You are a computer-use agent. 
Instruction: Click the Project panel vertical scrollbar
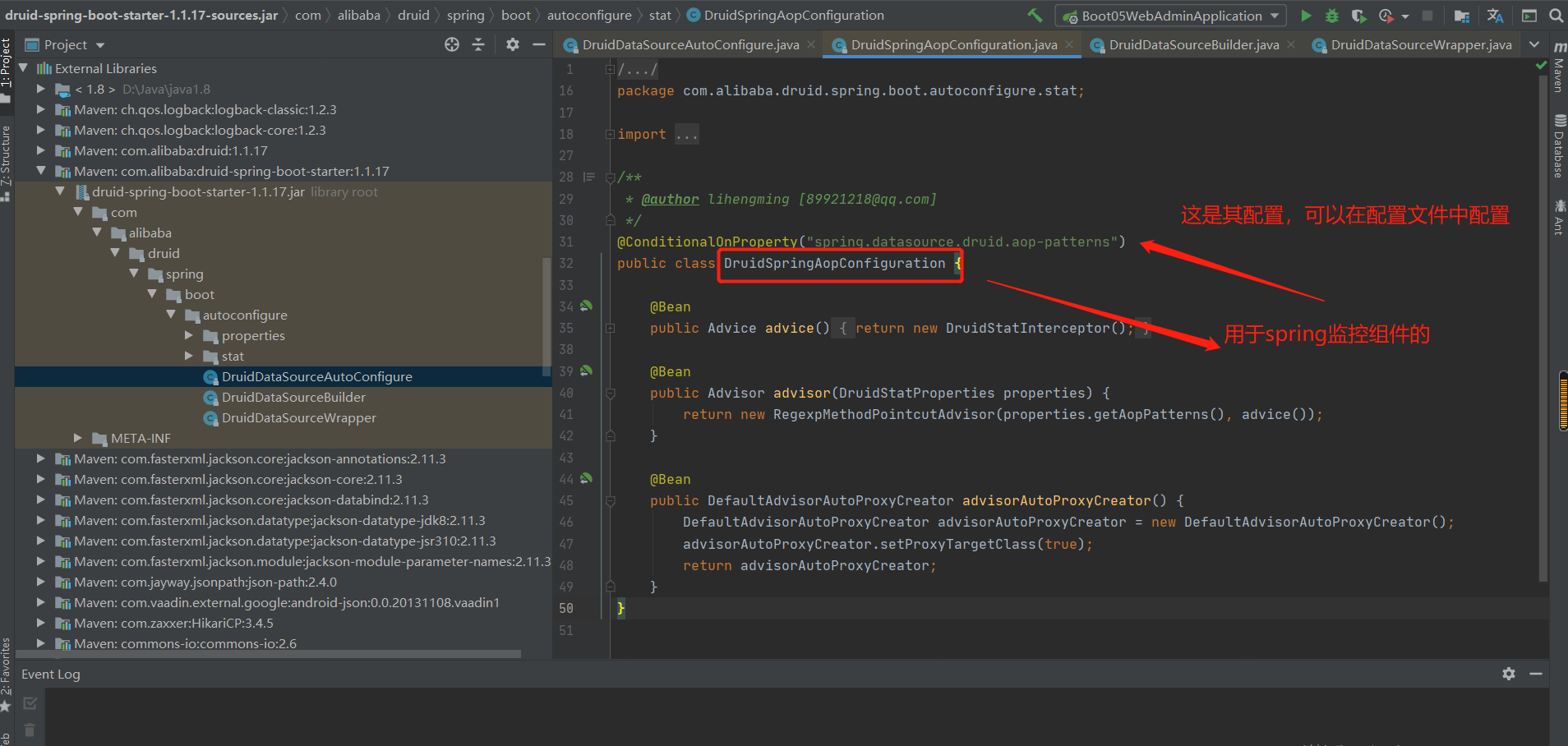[x=546, y=316]
